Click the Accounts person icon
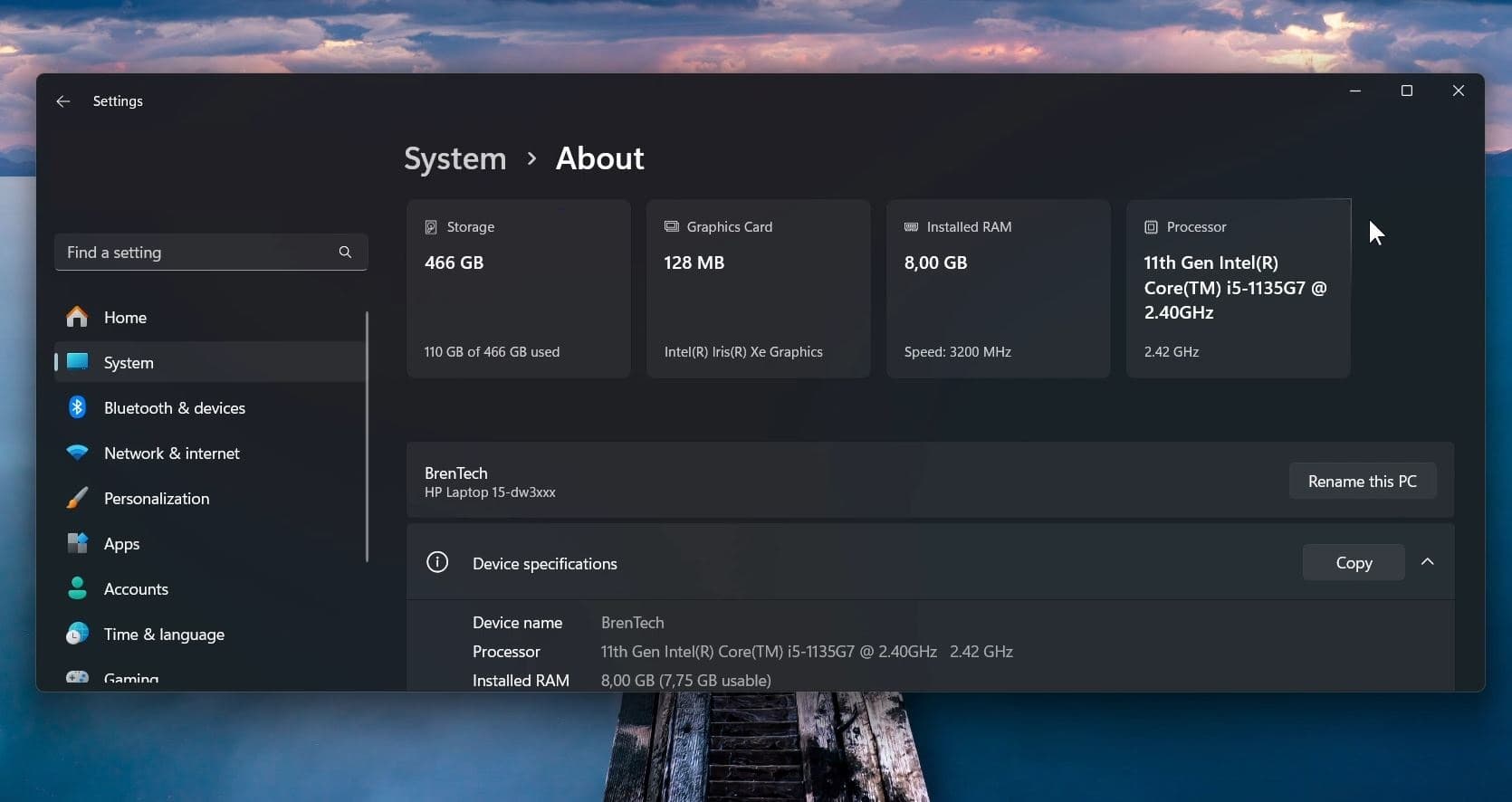Screen dimensions: 1512x802 78,588
